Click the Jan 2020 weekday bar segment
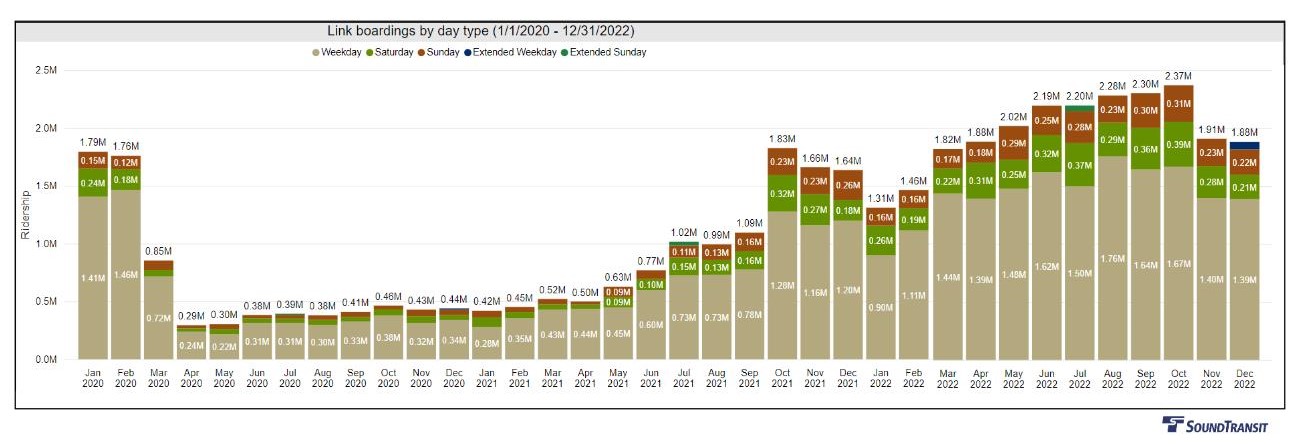1314x444 pixels. [x=94, y=278]
